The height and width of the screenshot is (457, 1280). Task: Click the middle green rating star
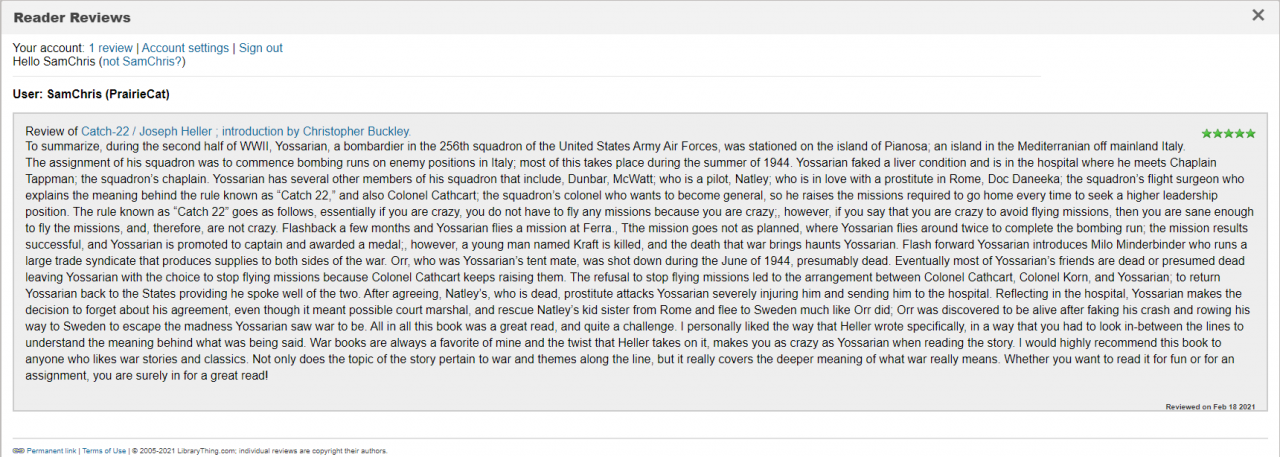[1229, 132]
